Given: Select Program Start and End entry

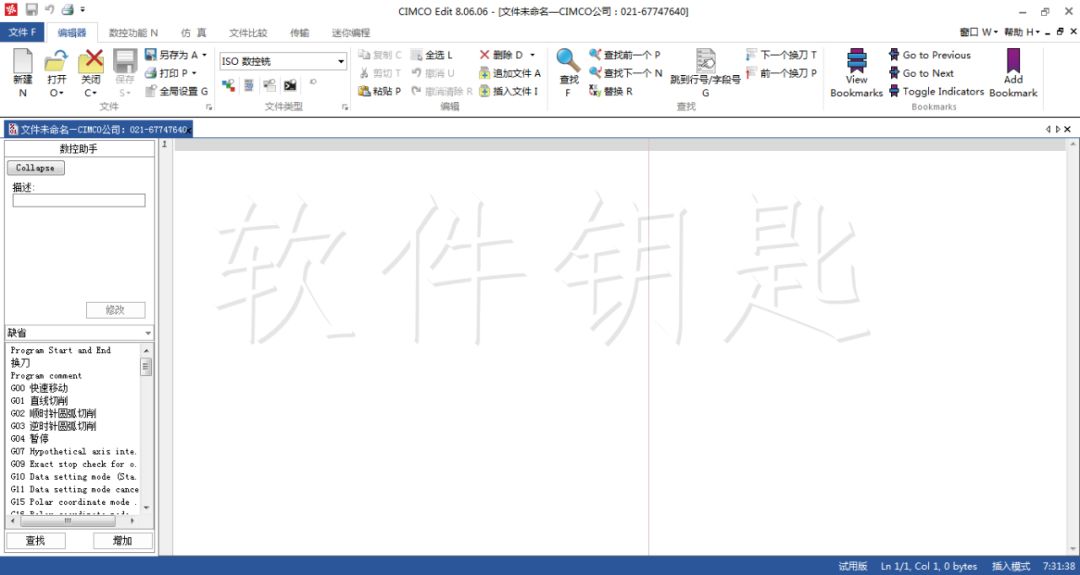Looking at the screenshot, I should click(61, 350).
